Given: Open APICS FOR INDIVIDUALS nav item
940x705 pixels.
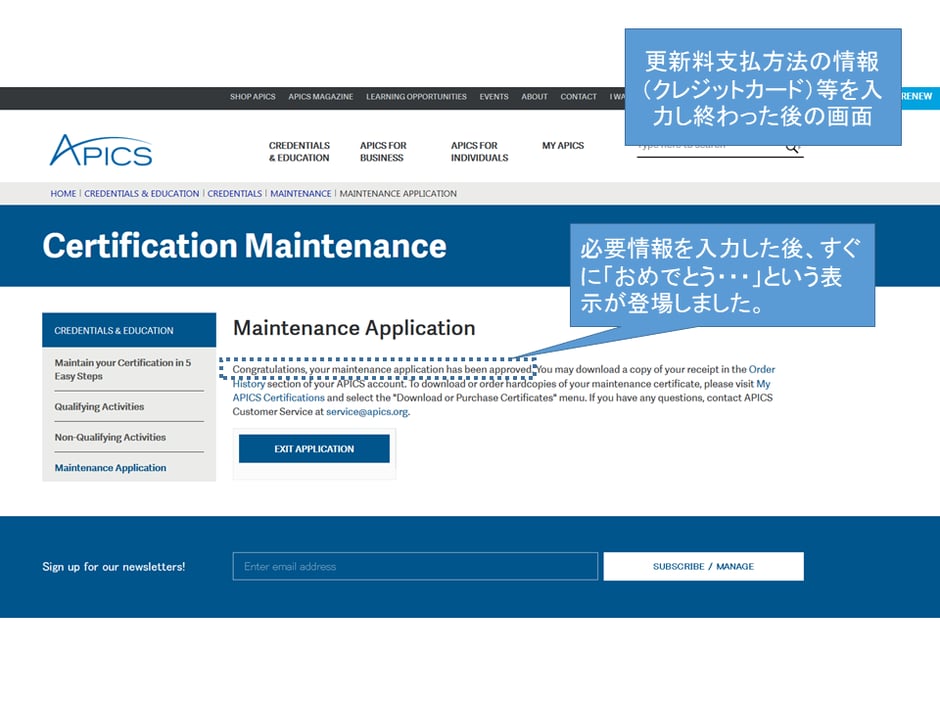Looking at the screenshot, I should [x=480, y=152].
